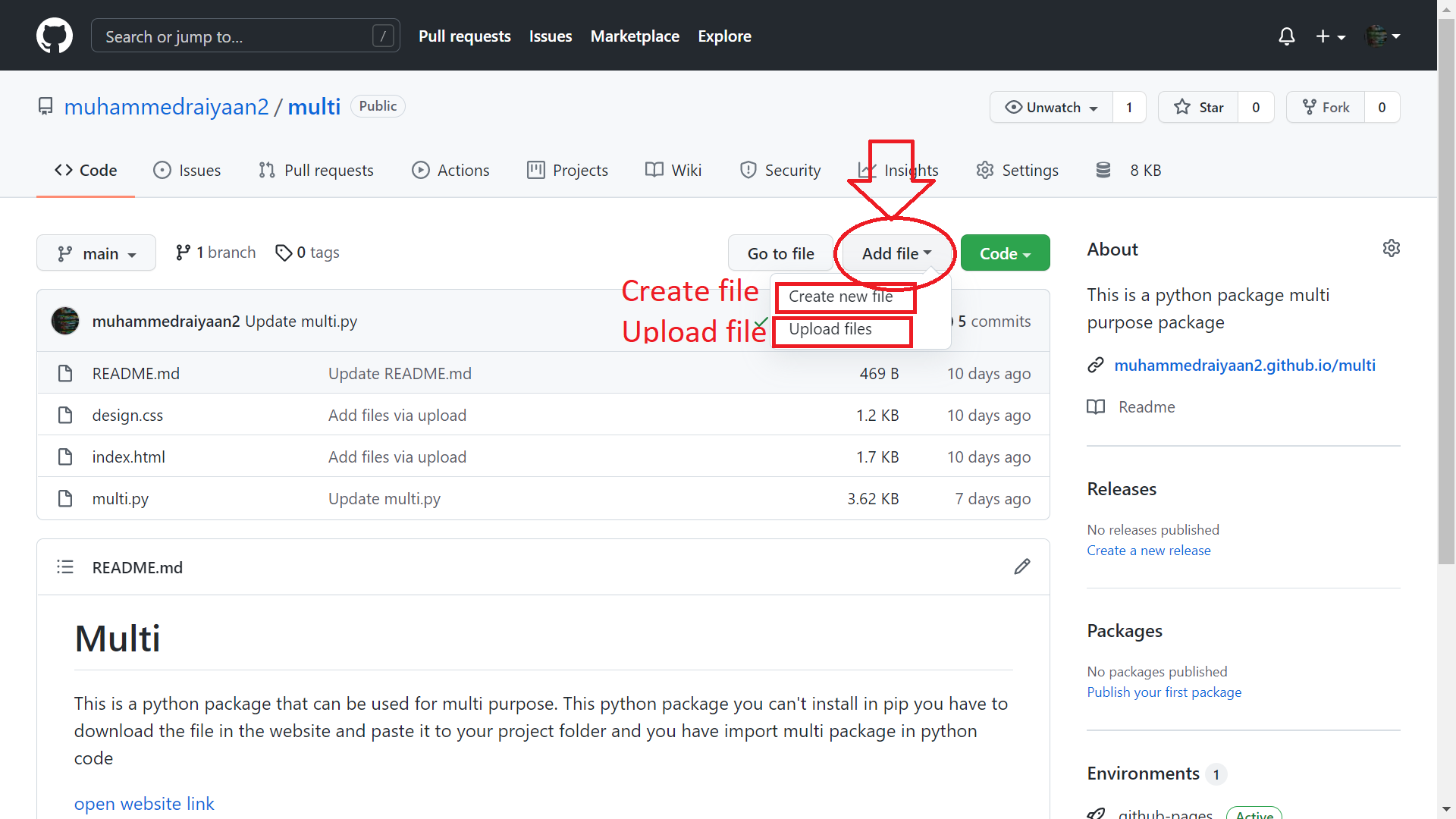Switch to the Actions tab

450,171
